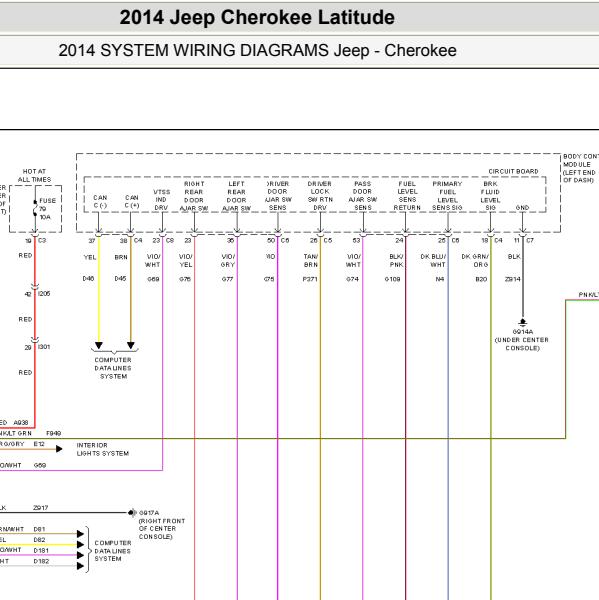599x600 pixels.
Task: Click circuit number 'E12'
Action: point(39,444)
